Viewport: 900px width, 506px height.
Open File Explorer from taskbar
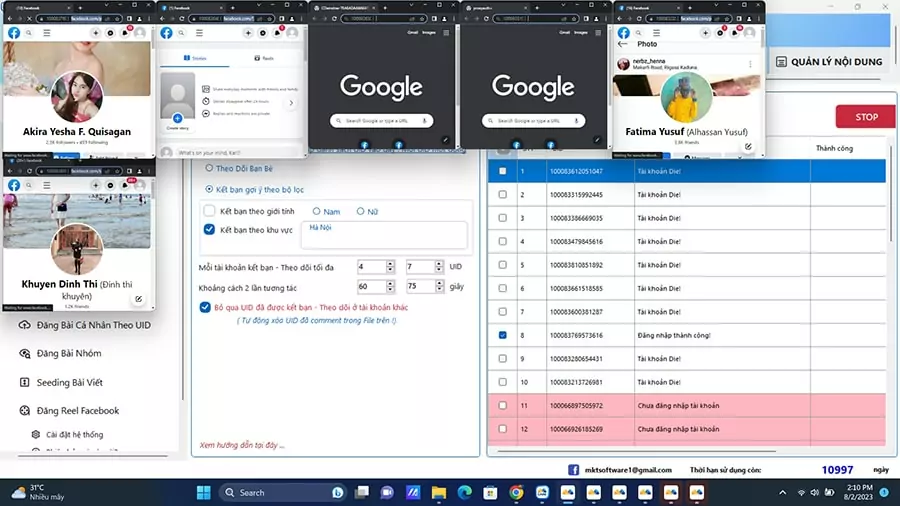[x=439, y=492]
